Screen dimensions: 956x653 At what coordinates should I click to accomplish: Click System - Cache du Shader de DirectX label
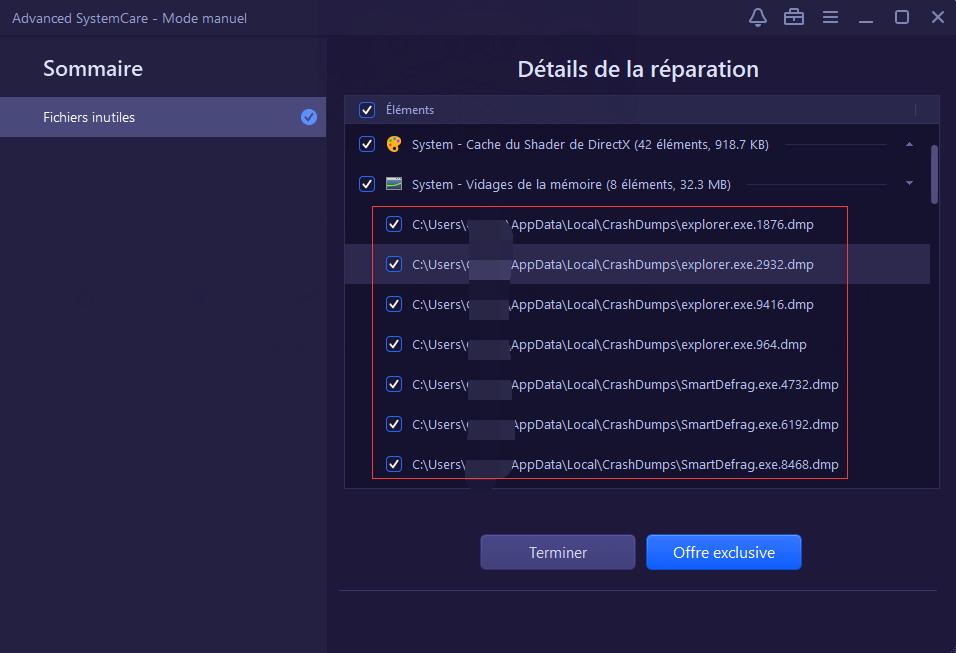pos(590,145)
